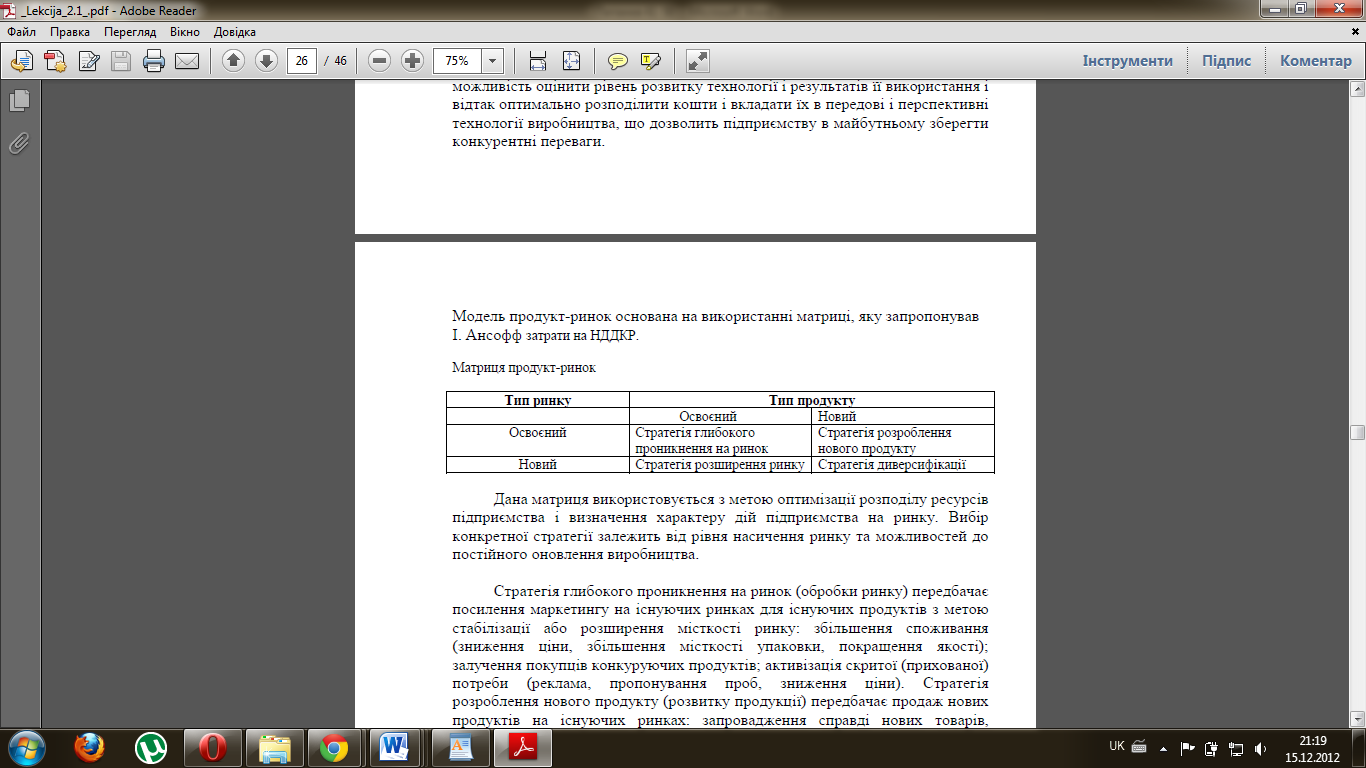Open the Довідка menu
This screenshot has height=768, width=1366.
234,32
